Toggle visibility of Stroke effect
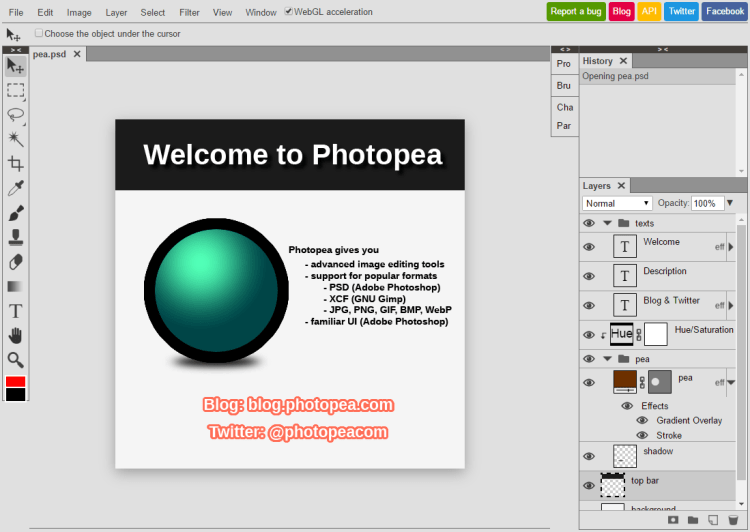Image resolution: width=750 pixels, height=532 pixels. point(642,435)
